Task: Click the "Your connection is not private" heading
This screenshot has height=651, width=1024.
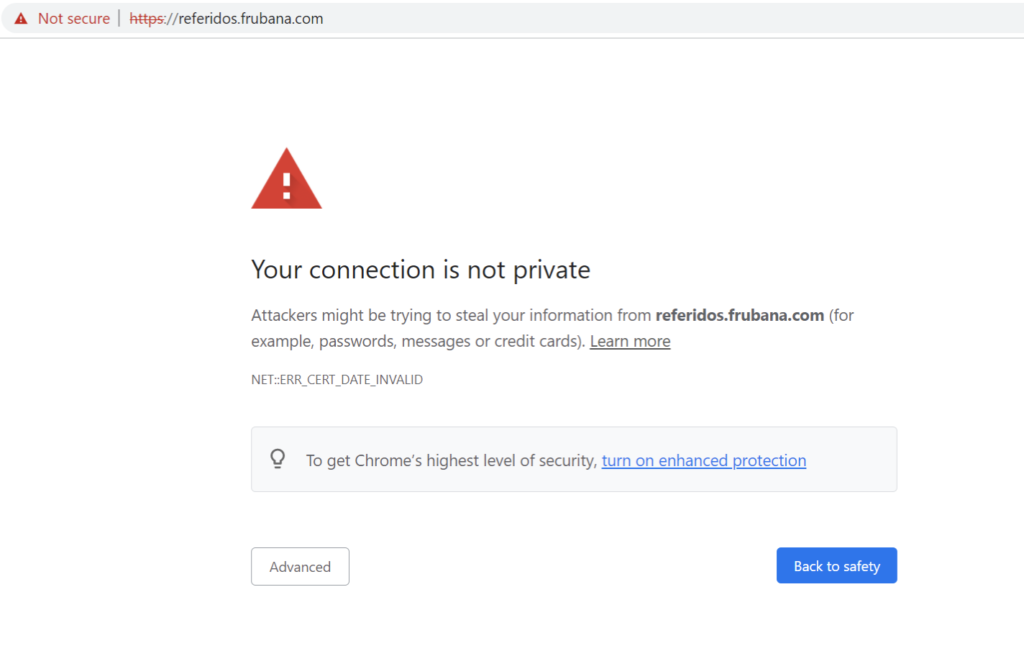Action: click(x=421, y=270)
